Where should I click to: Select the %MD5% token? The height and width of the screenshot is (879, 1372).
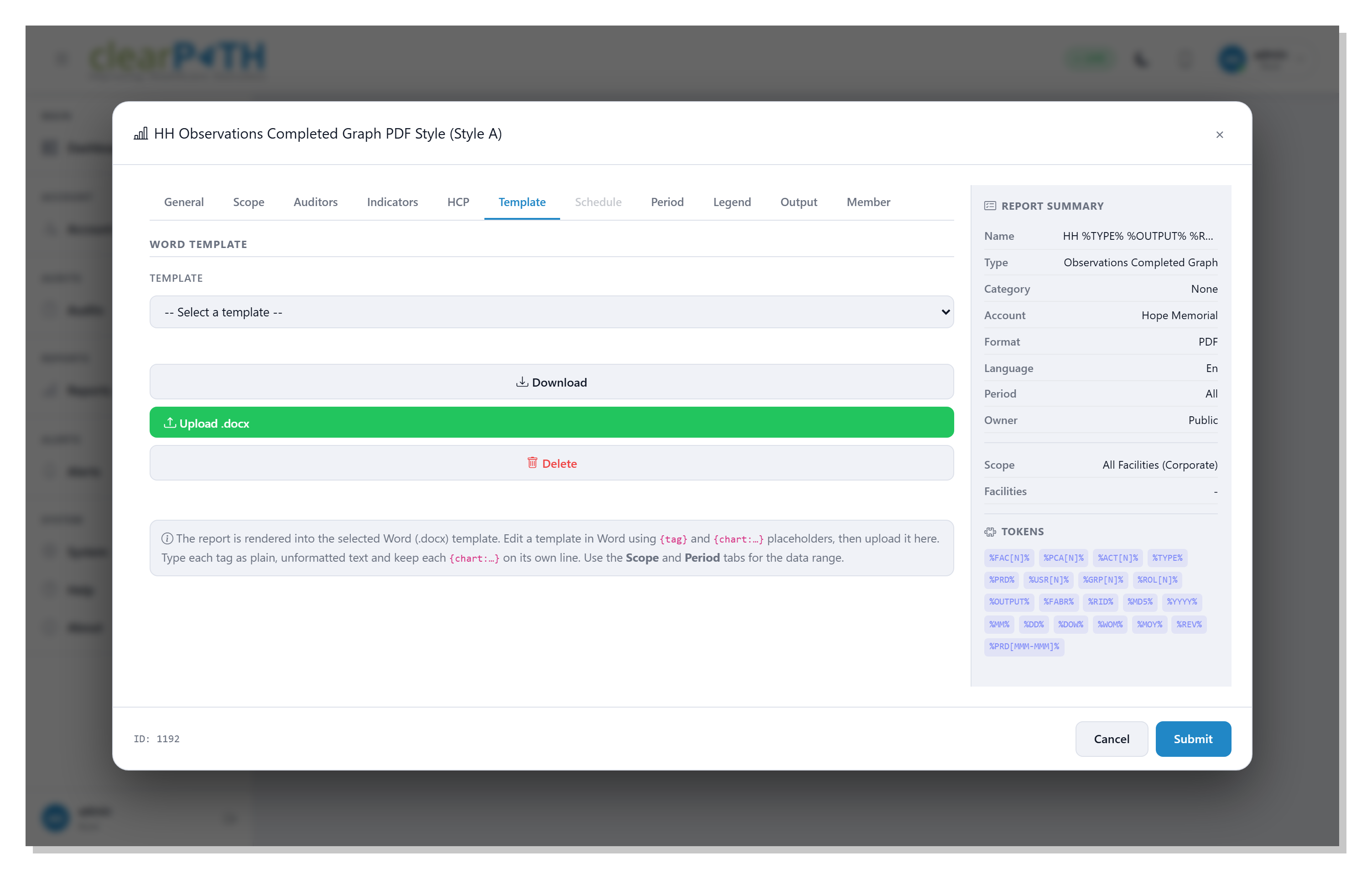tap(1140, 602)
